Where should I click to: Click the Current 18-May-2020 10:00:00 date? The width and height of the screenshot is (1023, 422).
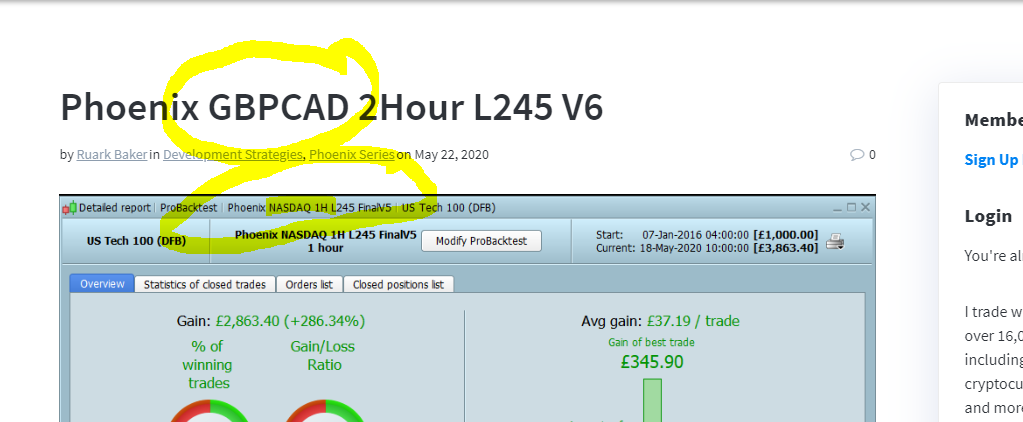point(696,248)
